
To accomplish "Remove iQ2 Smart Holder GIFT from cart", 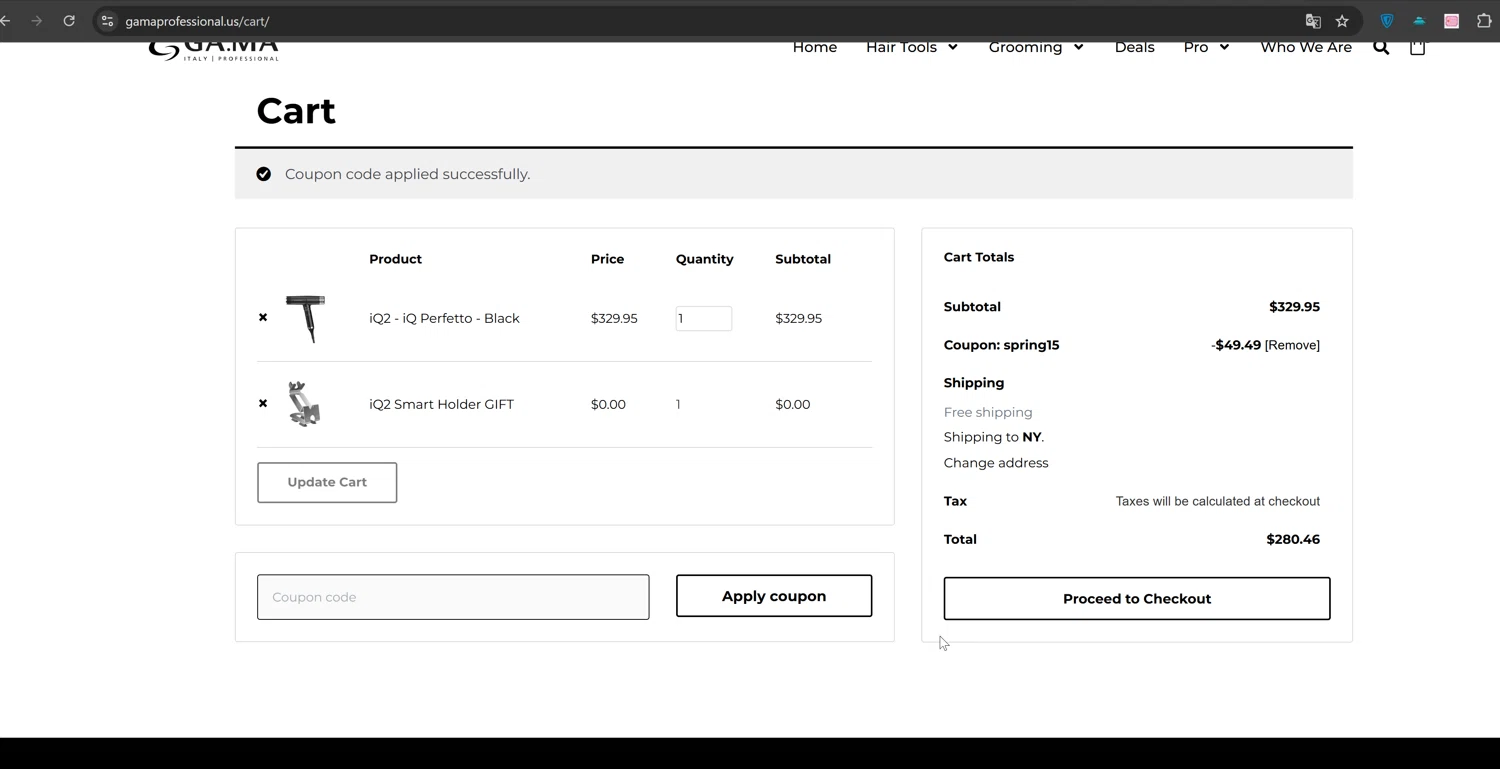I will (x=263, y=404).
